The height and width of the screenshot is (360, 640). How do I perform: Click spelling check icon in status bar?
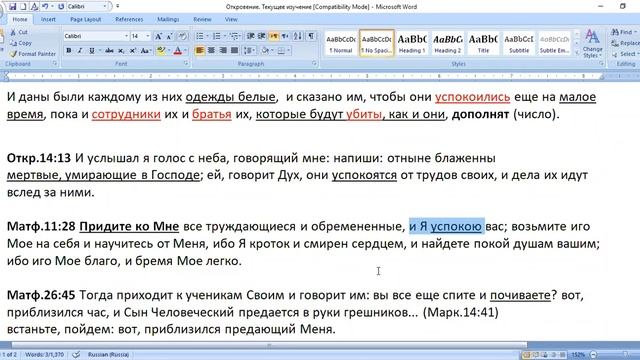tap(76, 354)
